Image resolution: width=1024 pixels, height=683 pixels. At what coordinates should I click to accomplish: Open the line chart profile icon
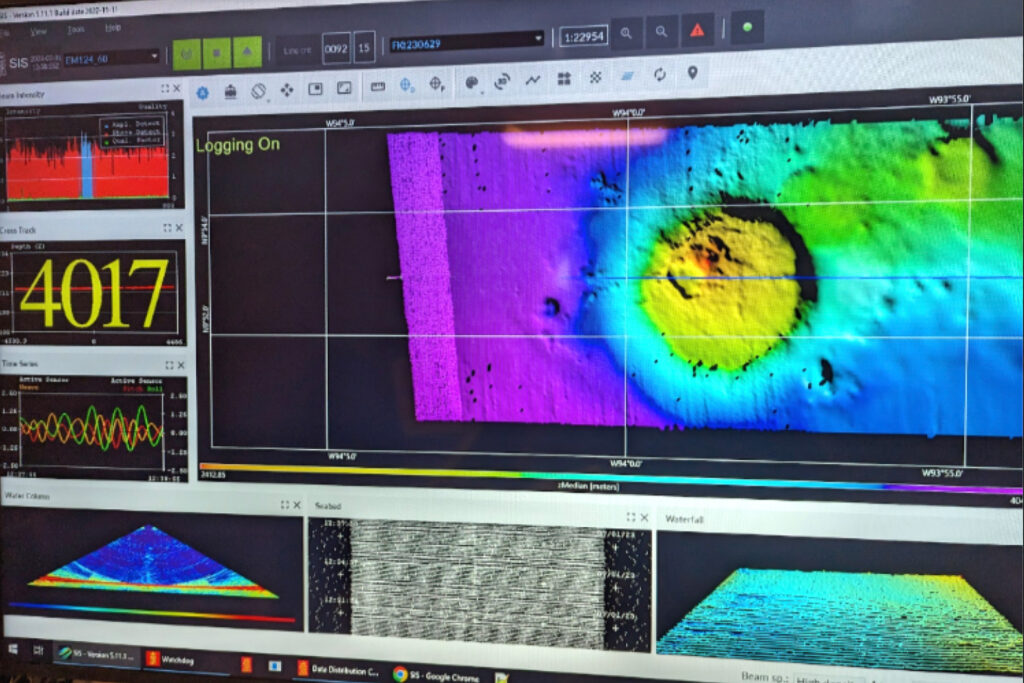click(533, 80)
